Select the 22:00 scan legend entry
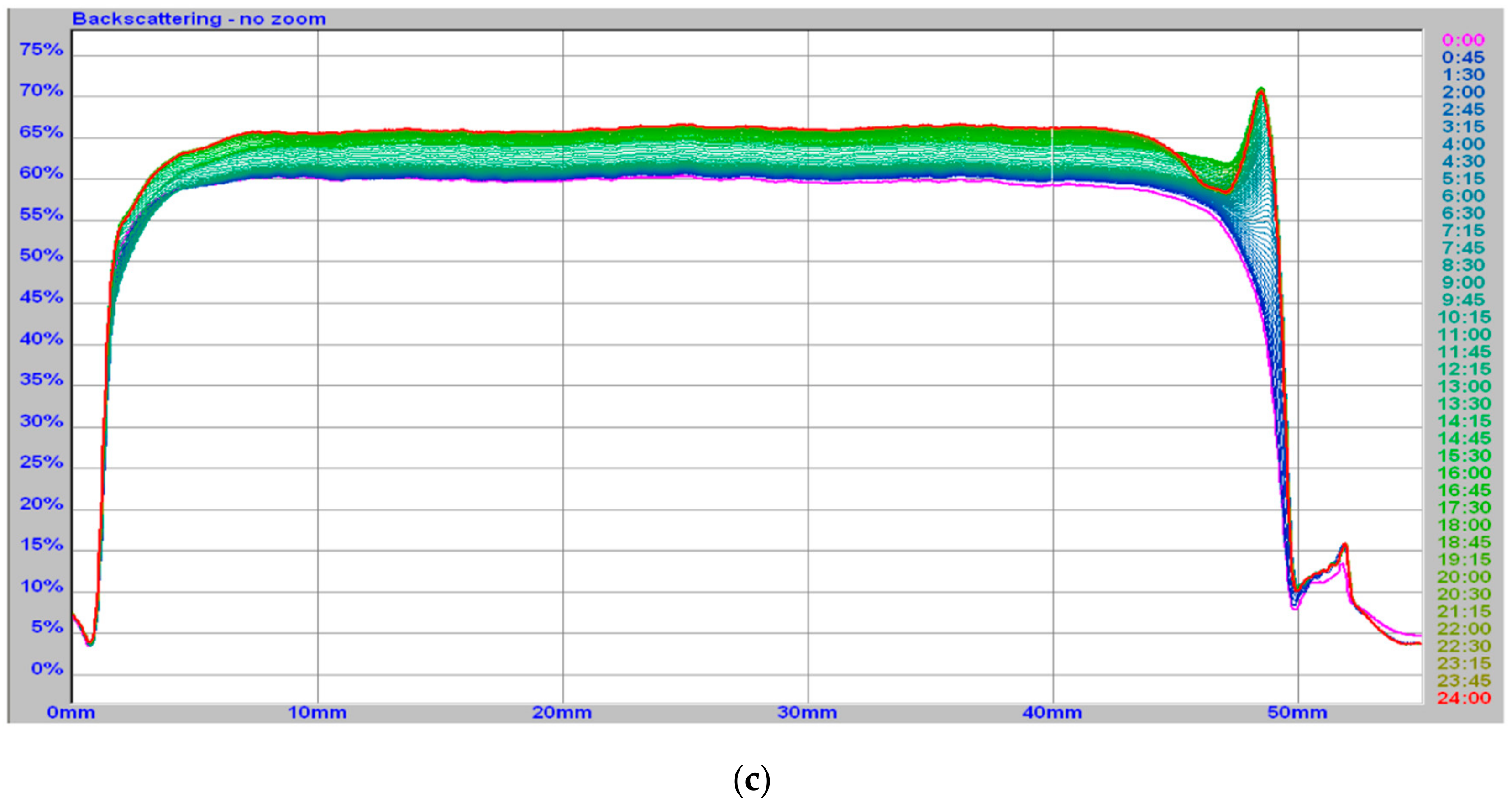 tap(1464, 629)
